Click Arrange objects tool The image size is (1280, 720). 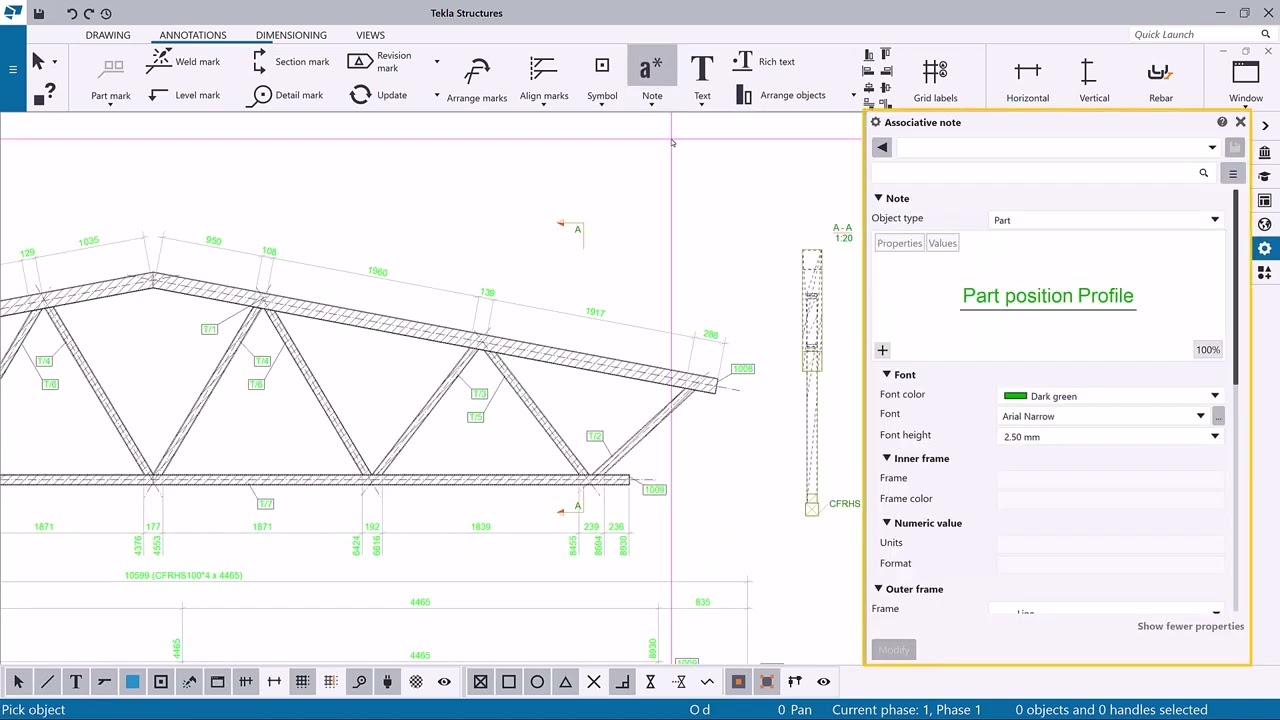[780, 95]
